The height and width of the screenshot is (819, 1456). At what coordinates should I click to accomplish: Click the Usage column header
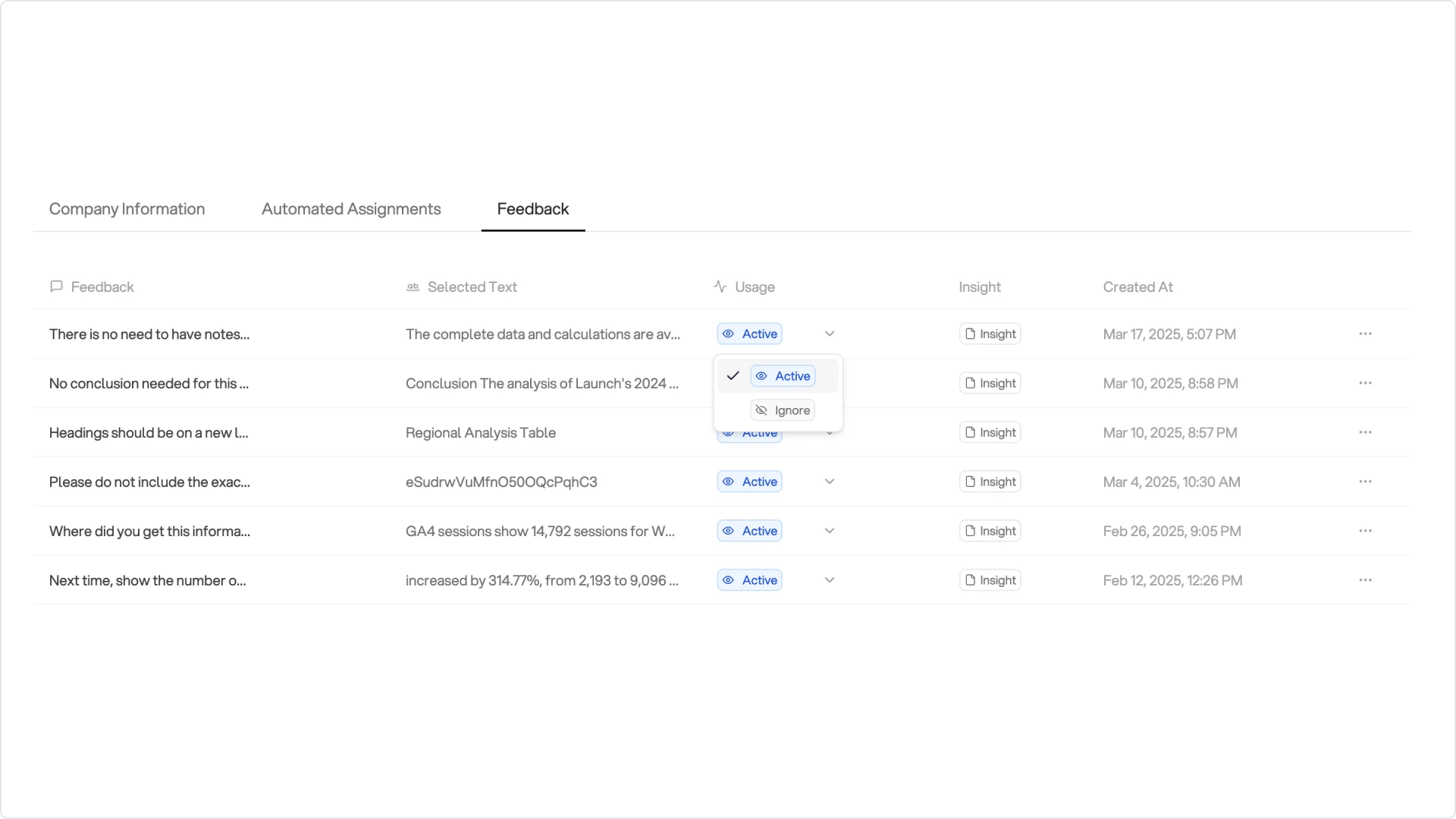point(744,287)
